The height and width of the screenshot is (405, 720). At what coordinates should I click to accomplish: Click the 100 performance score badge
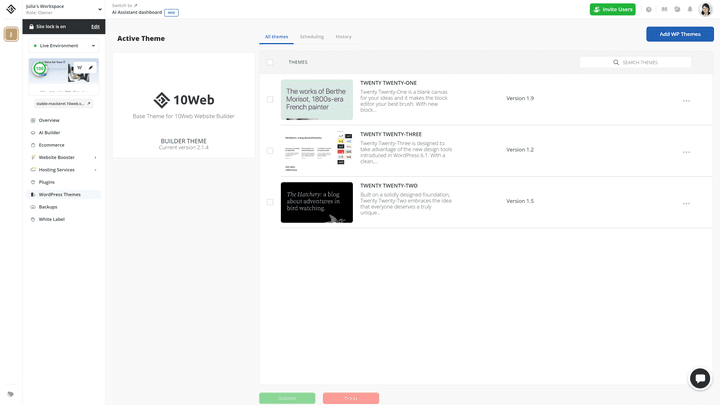point(40,68)
